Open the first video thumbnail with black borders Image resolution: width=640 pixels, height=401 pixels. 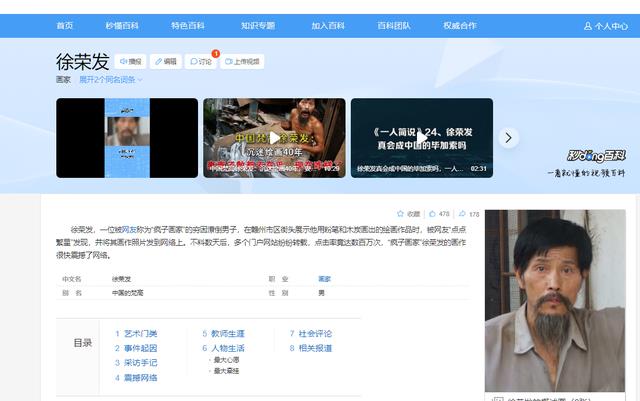(127, 138)
